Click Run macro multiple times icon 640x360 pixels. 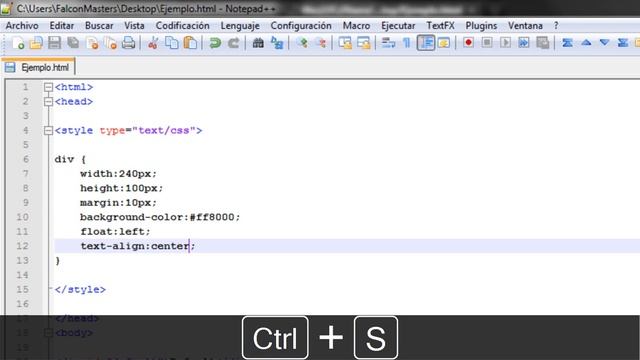coord(524,42)
